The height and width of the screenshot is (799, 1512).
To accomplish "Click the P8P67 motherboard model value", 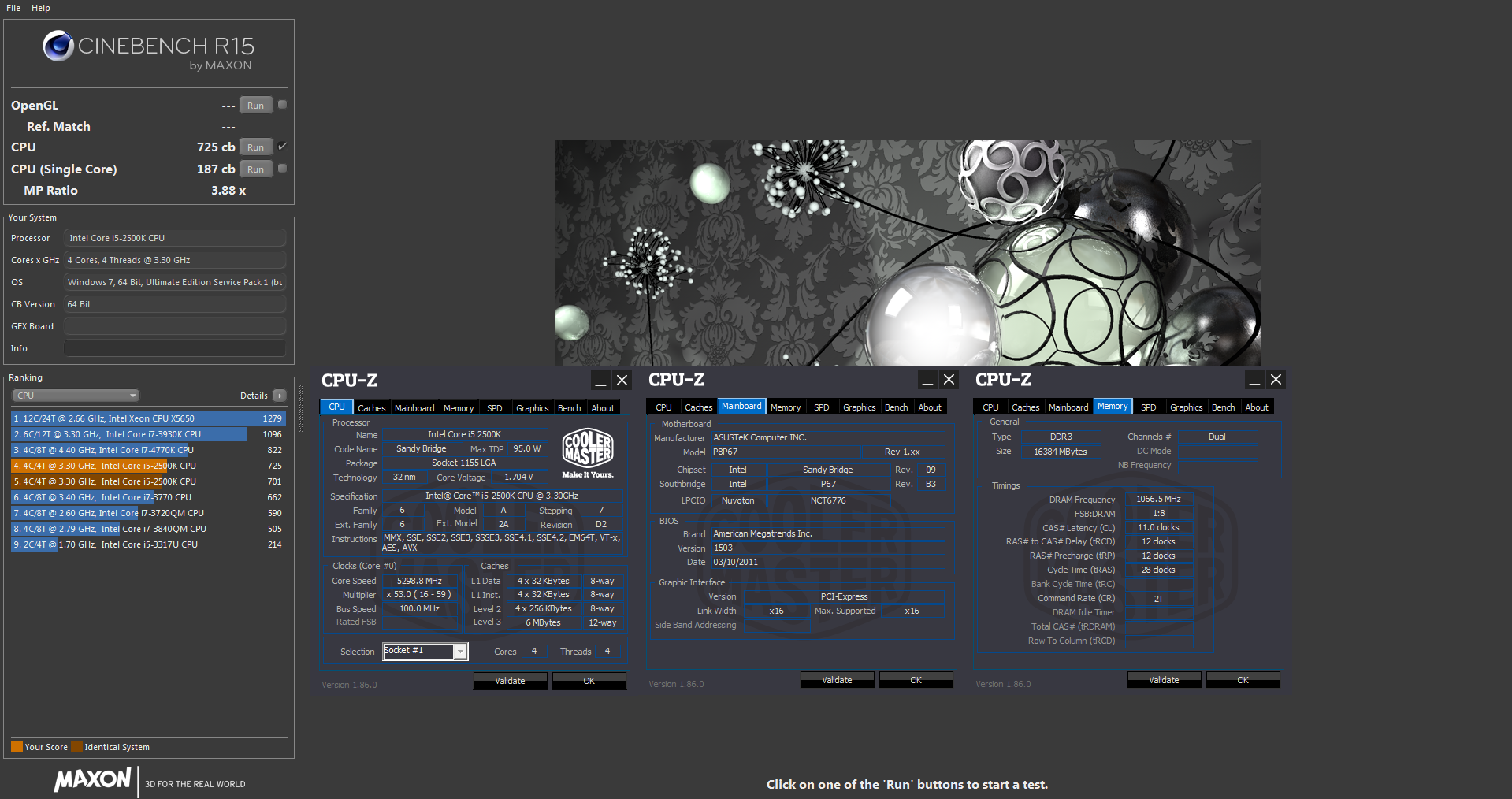I will coord(725,452).
